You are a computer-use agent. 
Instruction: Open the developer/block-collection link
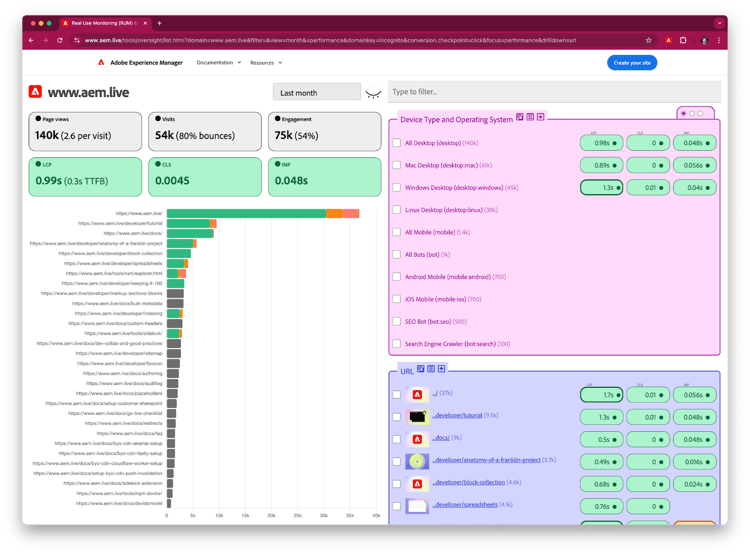469,482
